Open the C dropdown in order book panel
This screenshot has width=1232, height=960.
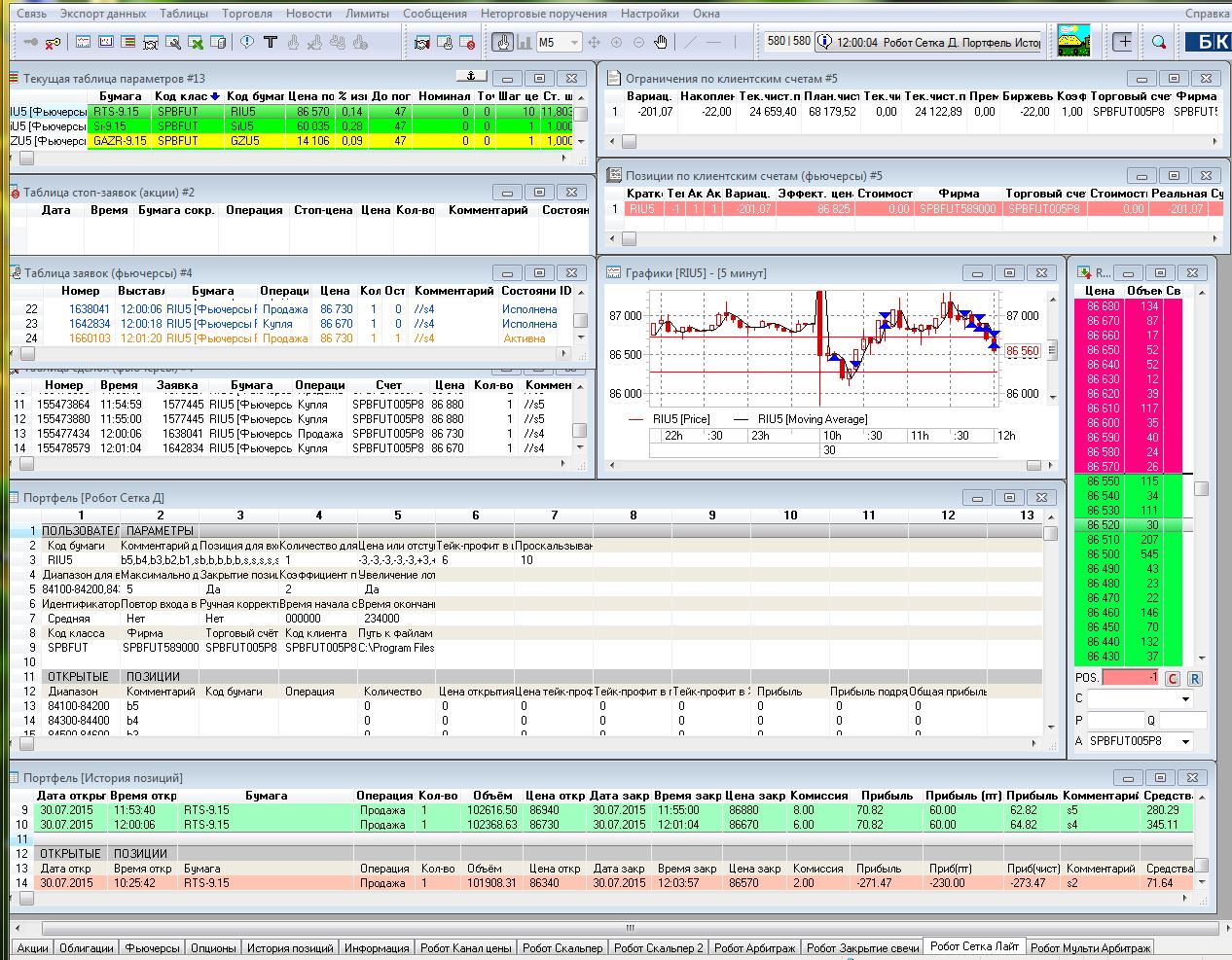[x=1185, y=698]
